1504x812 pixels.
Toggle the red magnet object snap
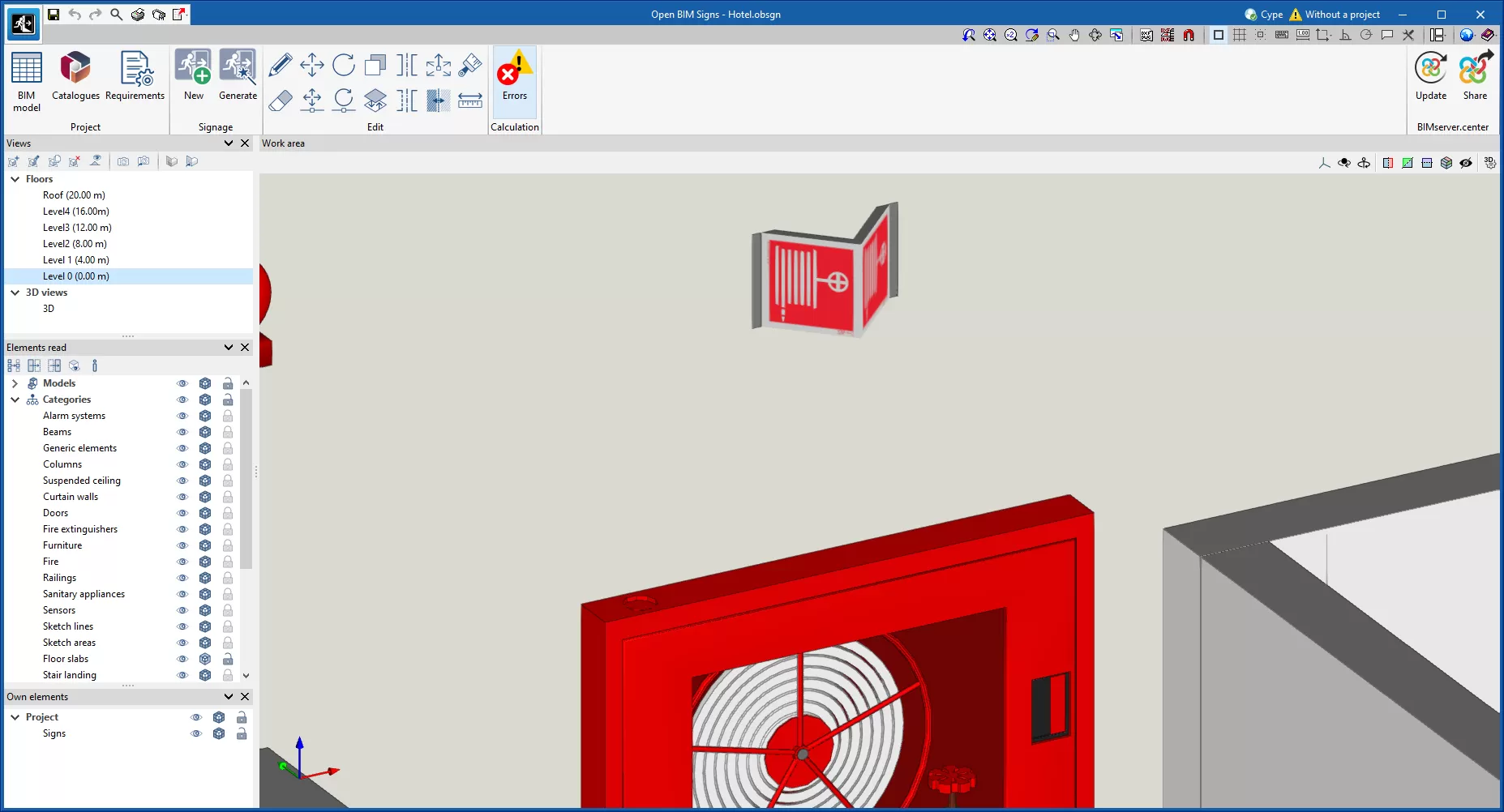click(1189, 35)
